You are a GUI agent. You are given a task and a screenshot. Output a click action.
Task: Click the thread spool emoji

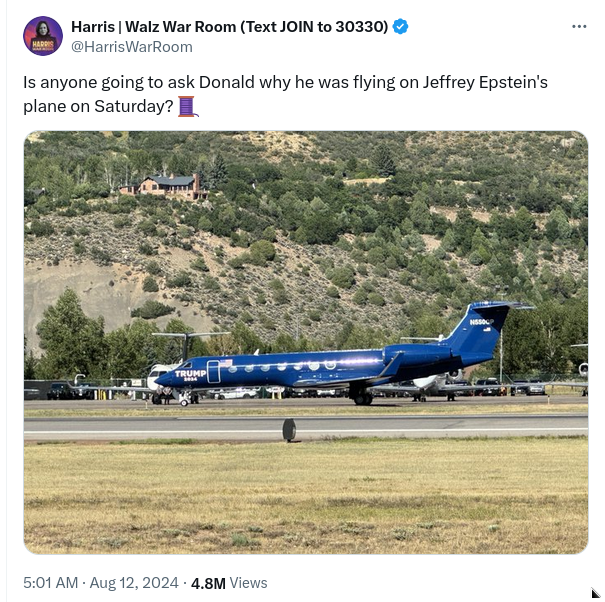click(x=187, y=105)
